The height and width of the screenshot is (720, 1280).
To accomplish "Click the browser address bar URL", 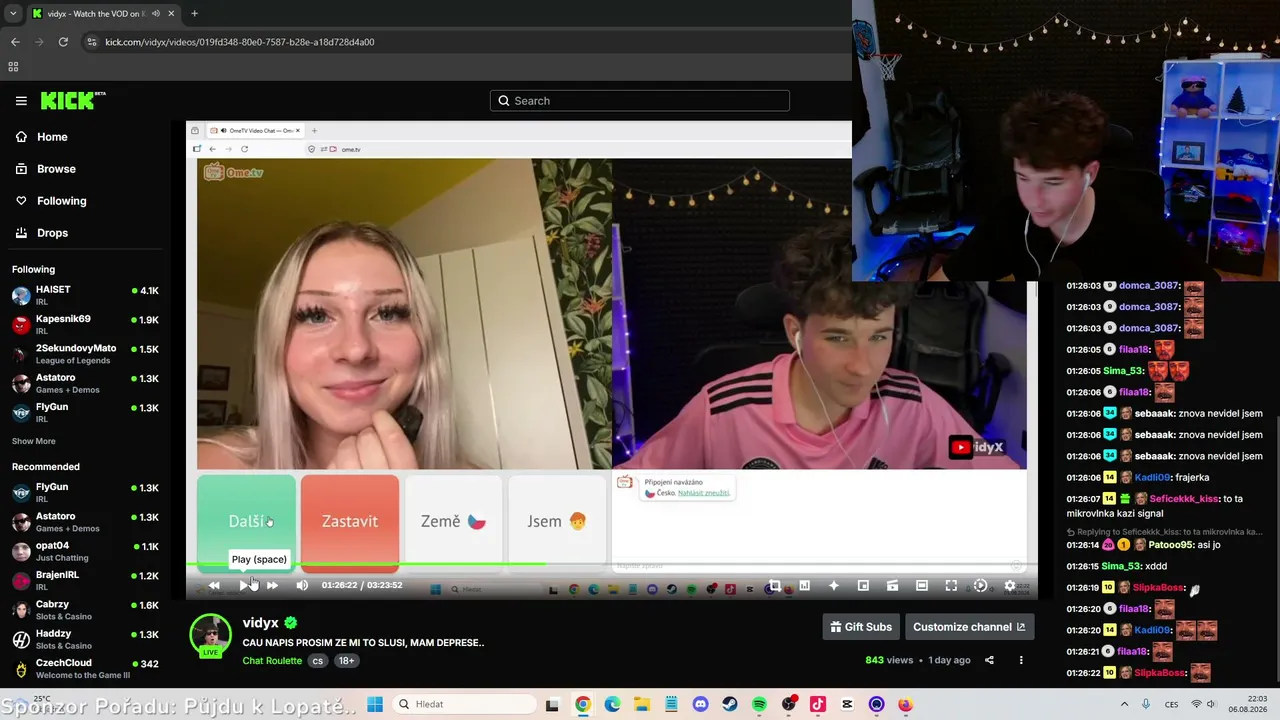I will tap(240, 42).
